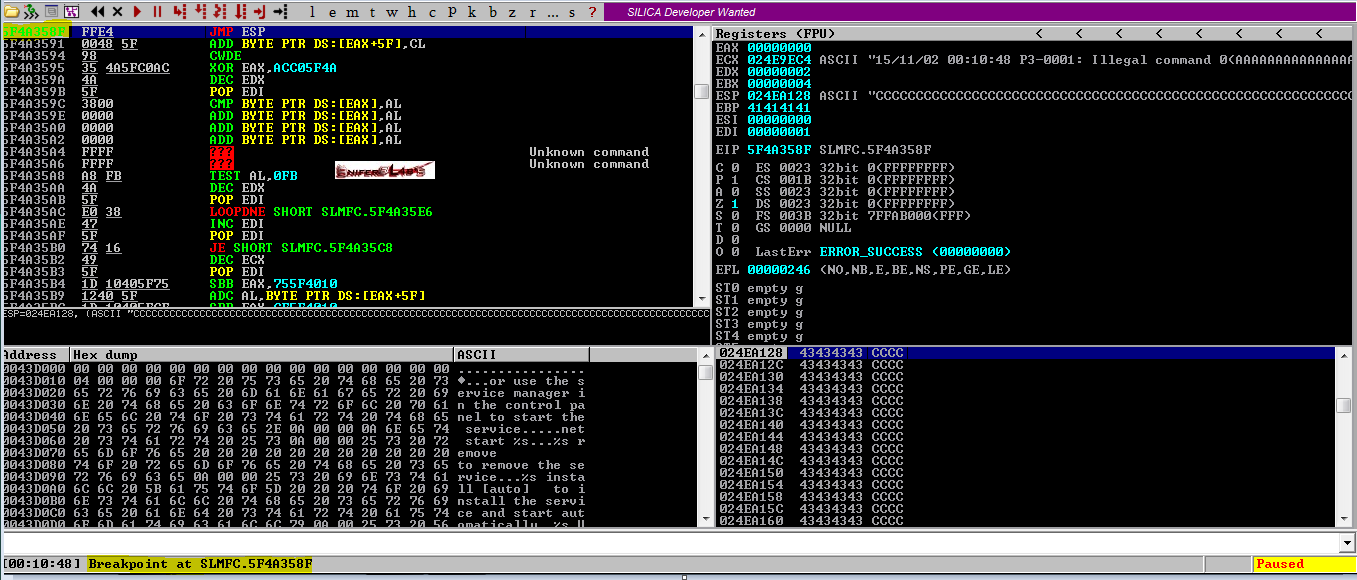Select the Z flag value 1

735,203
